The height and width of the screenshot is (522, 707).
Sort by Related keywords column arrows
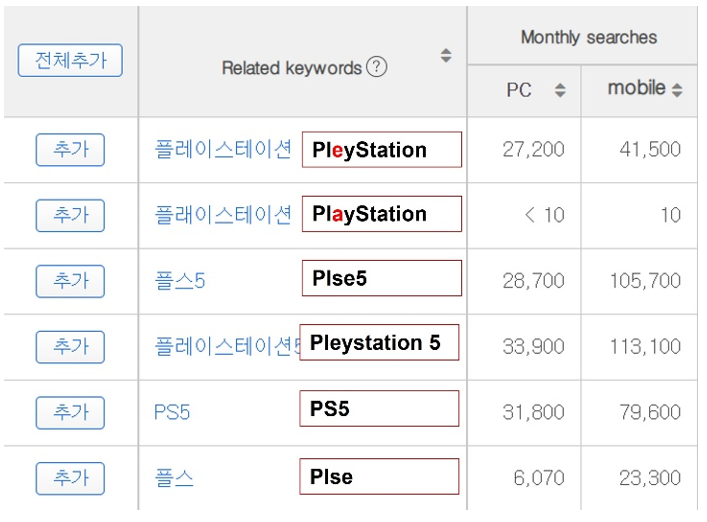coord(446,55)
